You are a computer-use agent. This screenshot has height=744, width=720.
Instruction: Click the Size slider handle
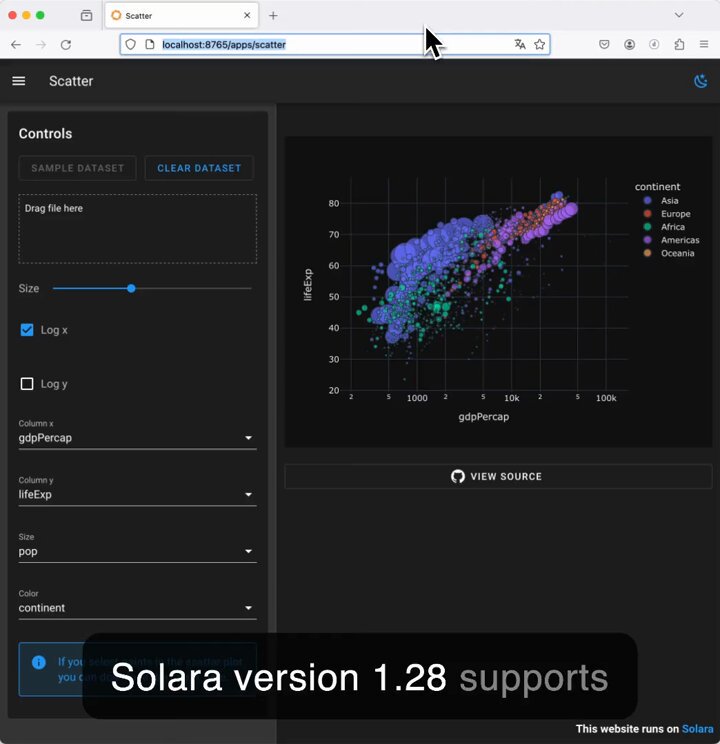pos(131,288)
